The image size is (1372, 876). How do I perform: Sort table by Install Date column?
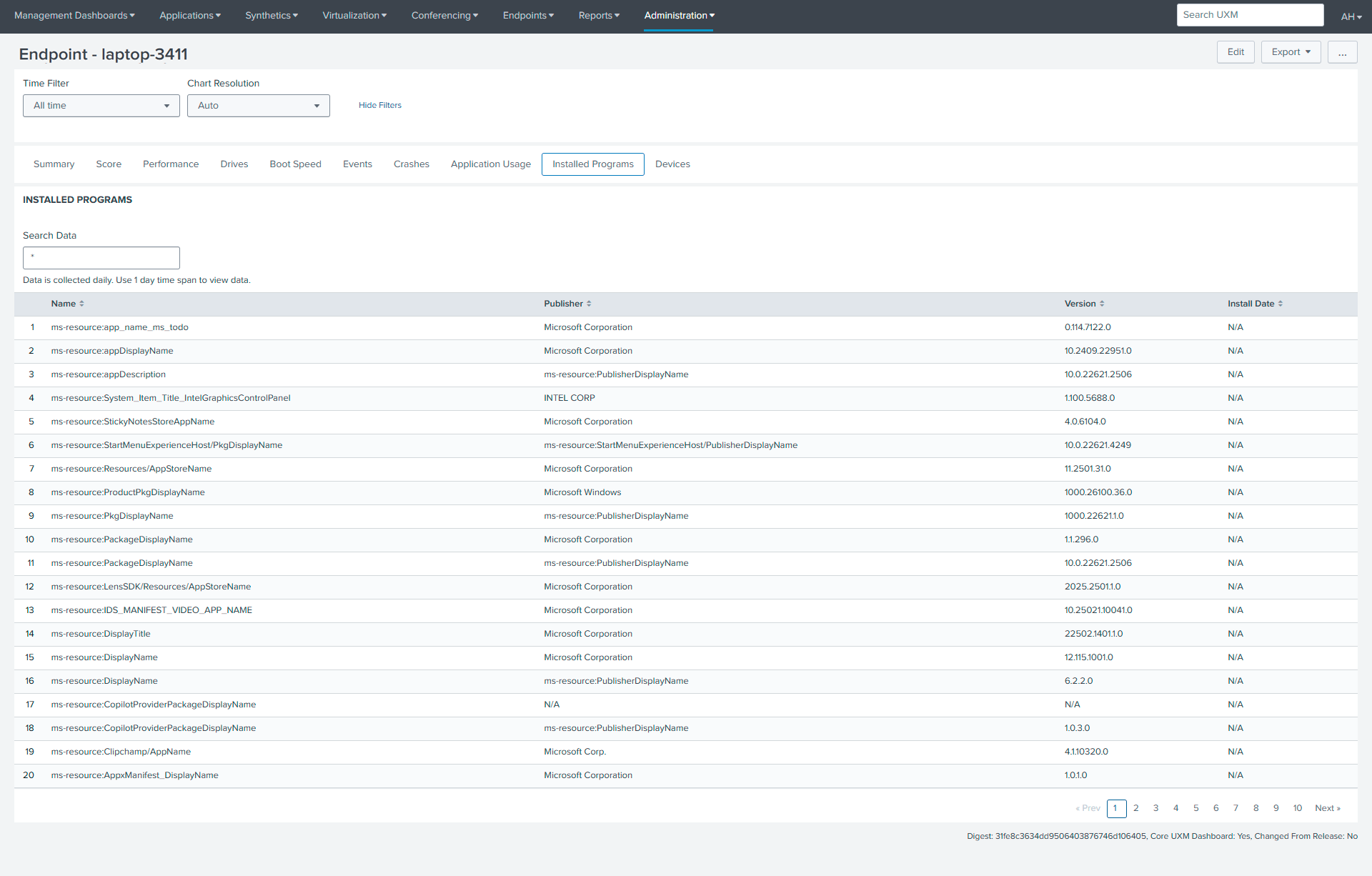click(x=1255, y=304)
